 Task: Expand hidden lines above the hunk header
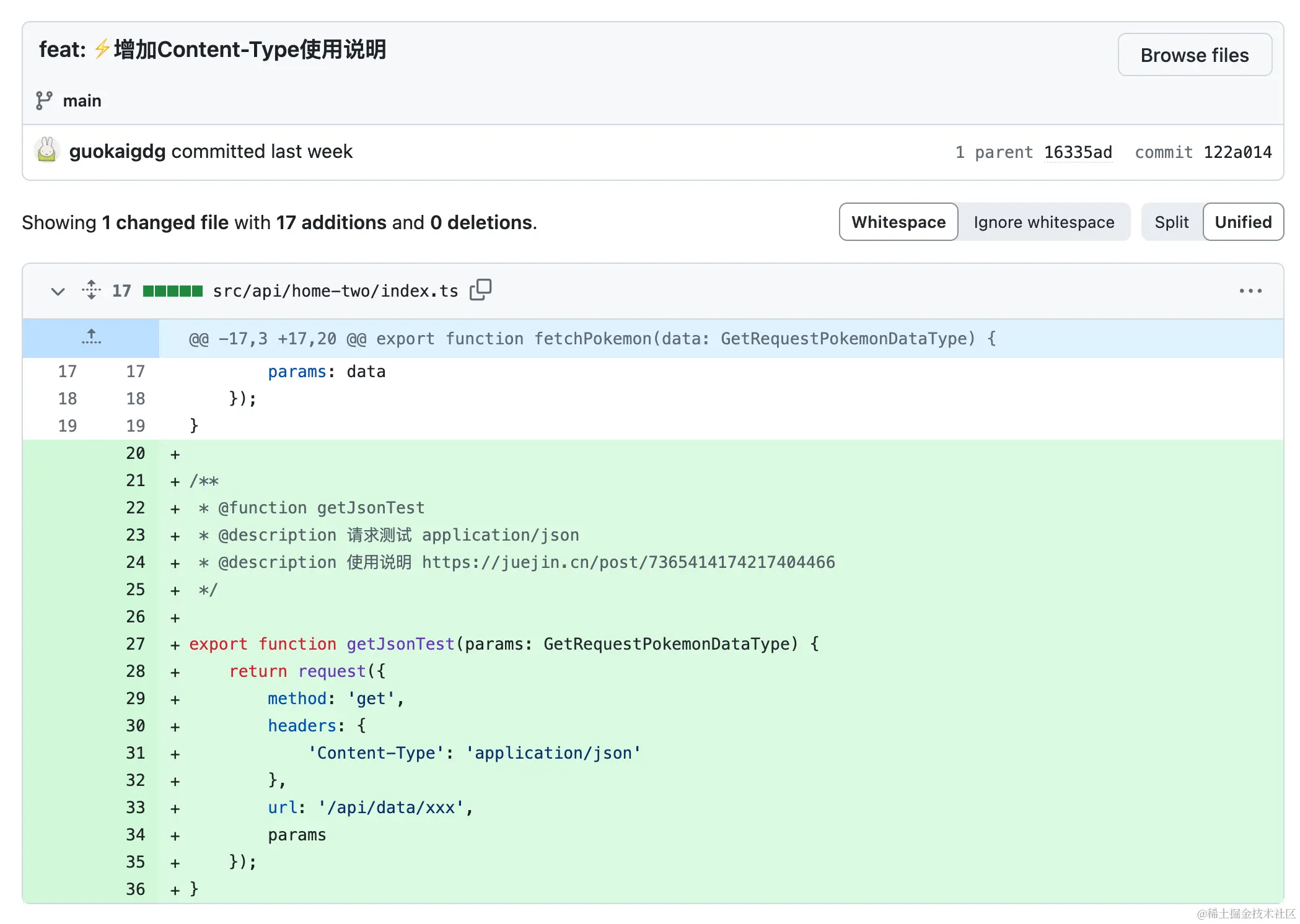[91, 338]
